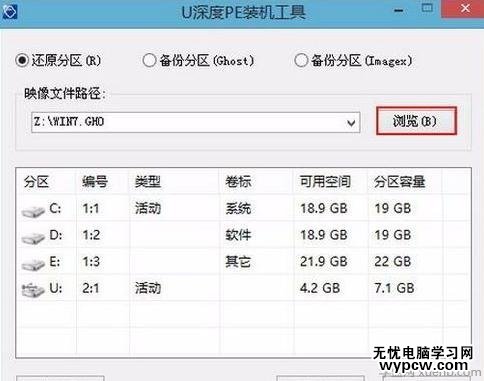Minimize the PE装机工具 window
Image resolution: width=484 pixels, height=381 pixels.
(399, 11)
